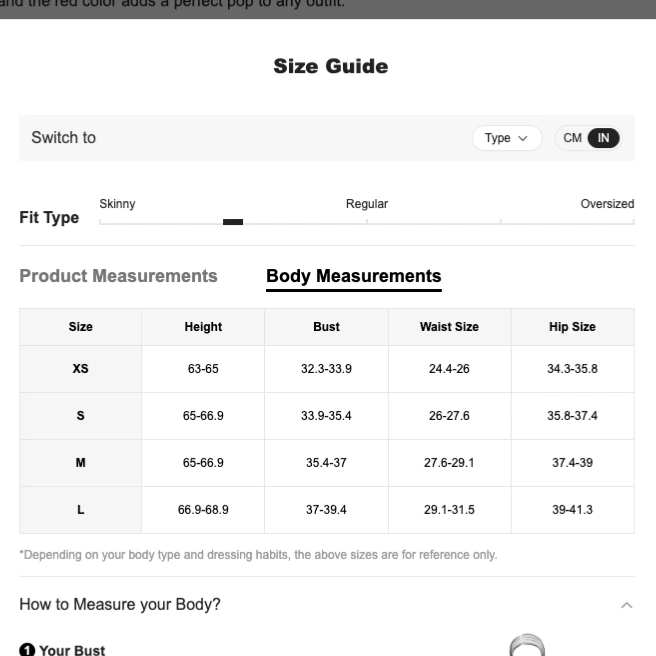The height and width of the screenshot is (656, 656).
Task: Select the M size row
Action: (327, 463)
